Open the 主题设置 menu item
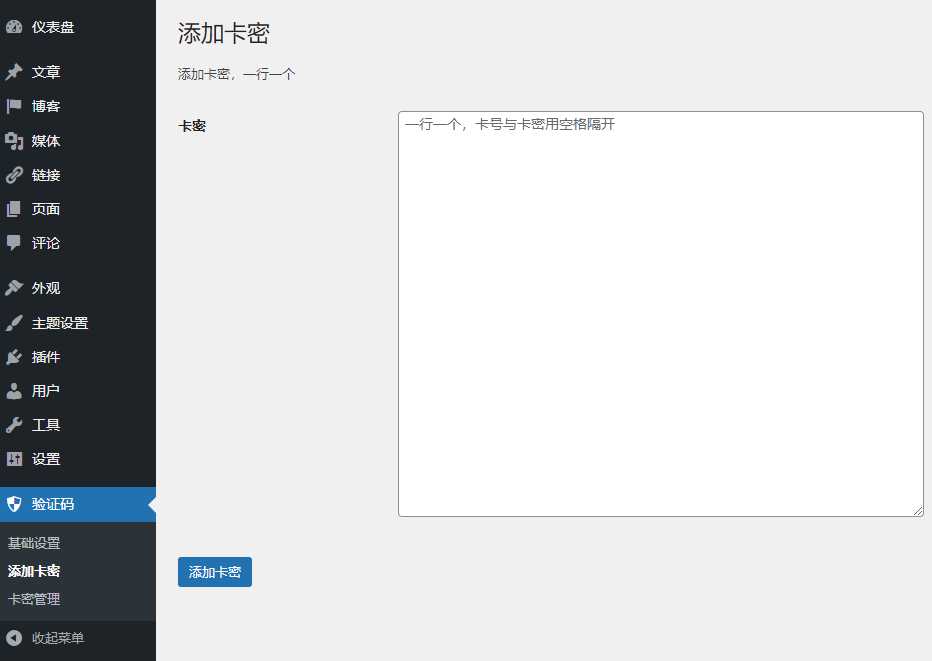This screenshot has width=932, height=661. [x=78, y=323]
